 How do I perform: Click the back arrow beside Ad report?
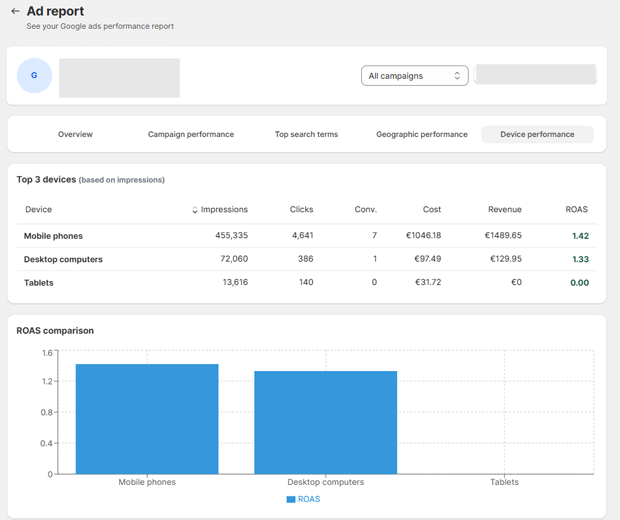click(x=15, y=12)
